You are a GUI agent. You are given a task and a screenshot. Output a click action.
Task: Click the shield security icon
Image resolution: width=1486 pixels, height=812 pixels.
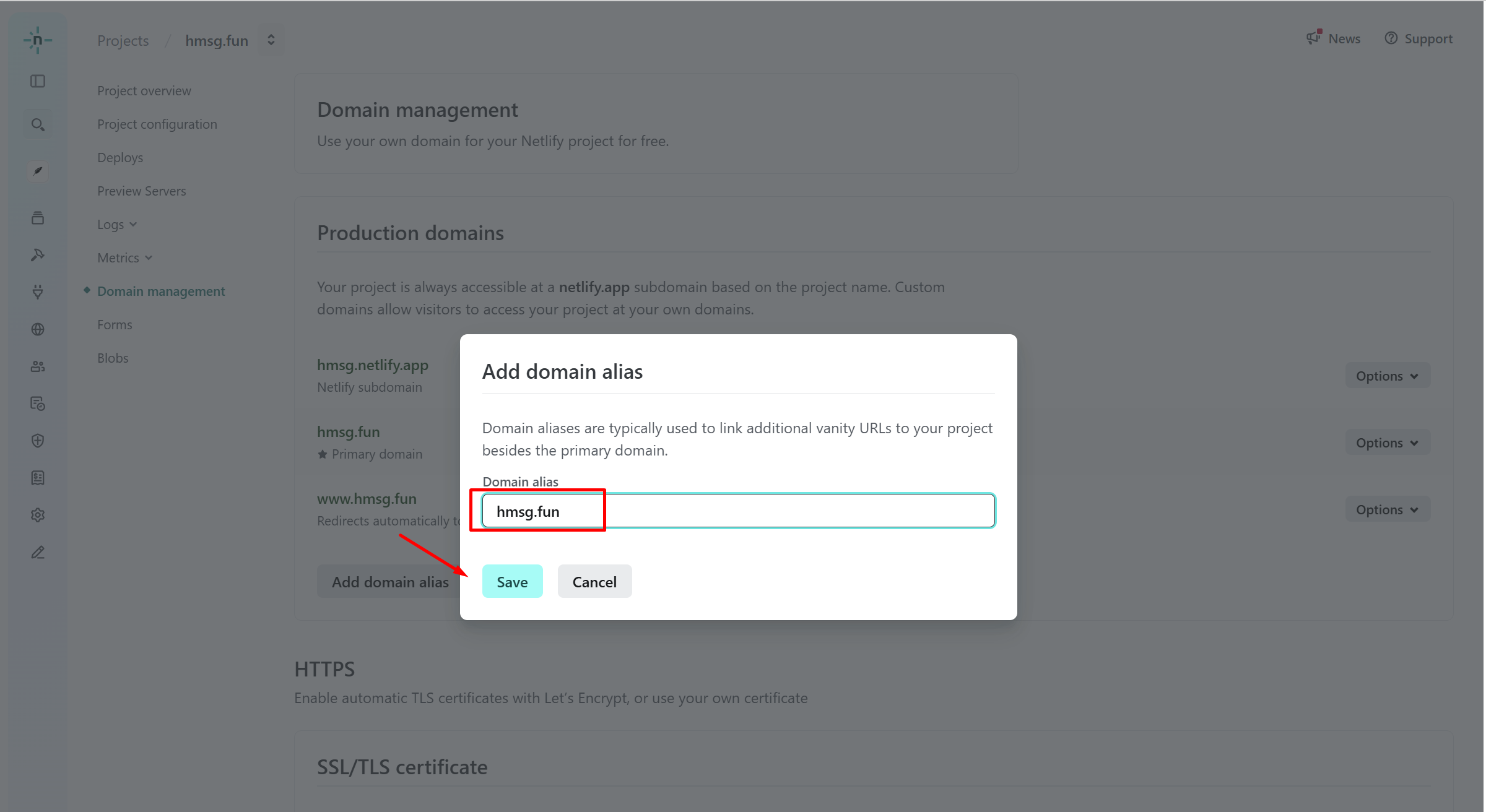pyautogui.click(x=38, y=441)
